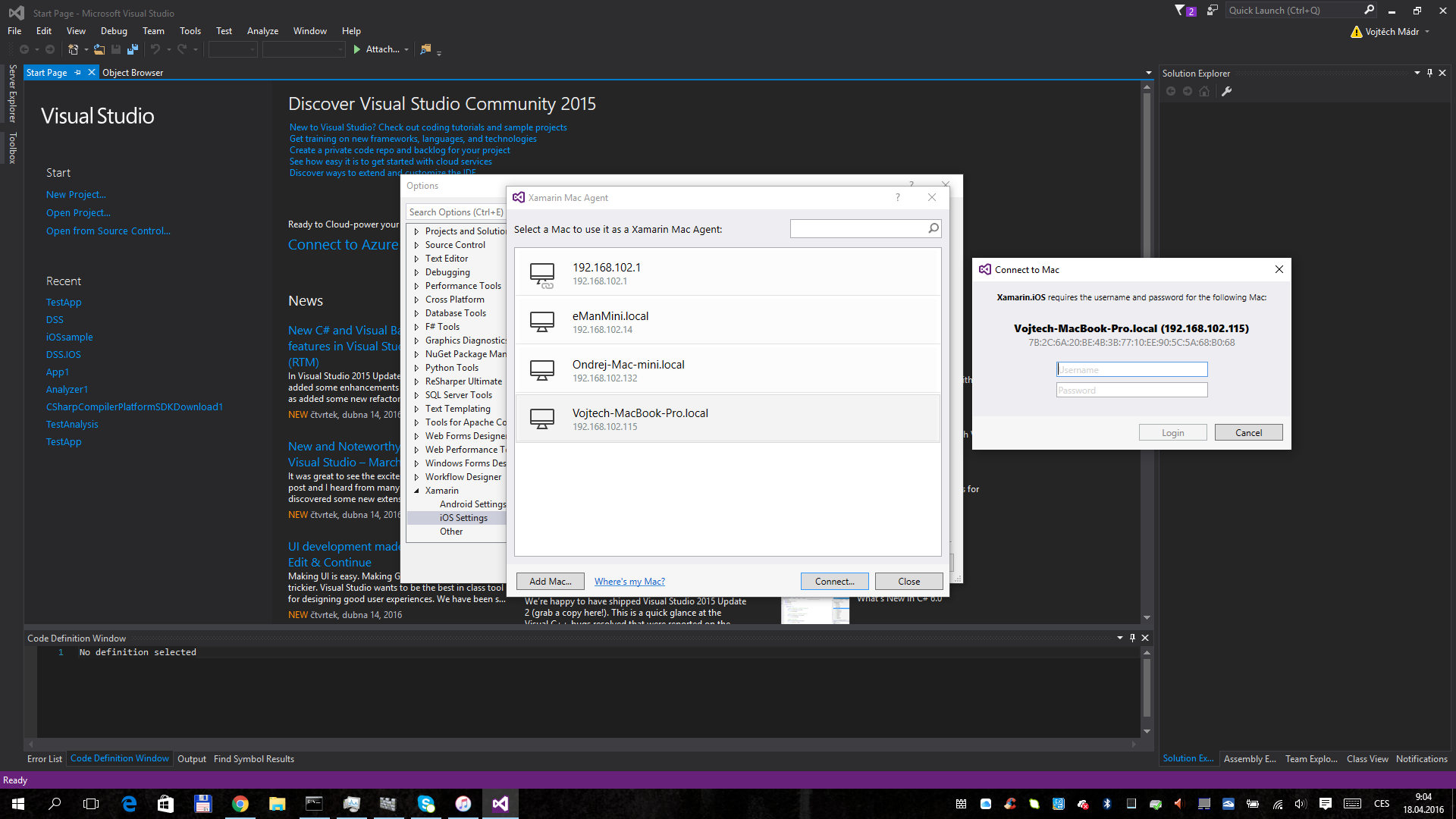Click the Navigate Backward toolbar icon
The image size is (1456, 819).
pyautogui.click(x=24, y=49)
